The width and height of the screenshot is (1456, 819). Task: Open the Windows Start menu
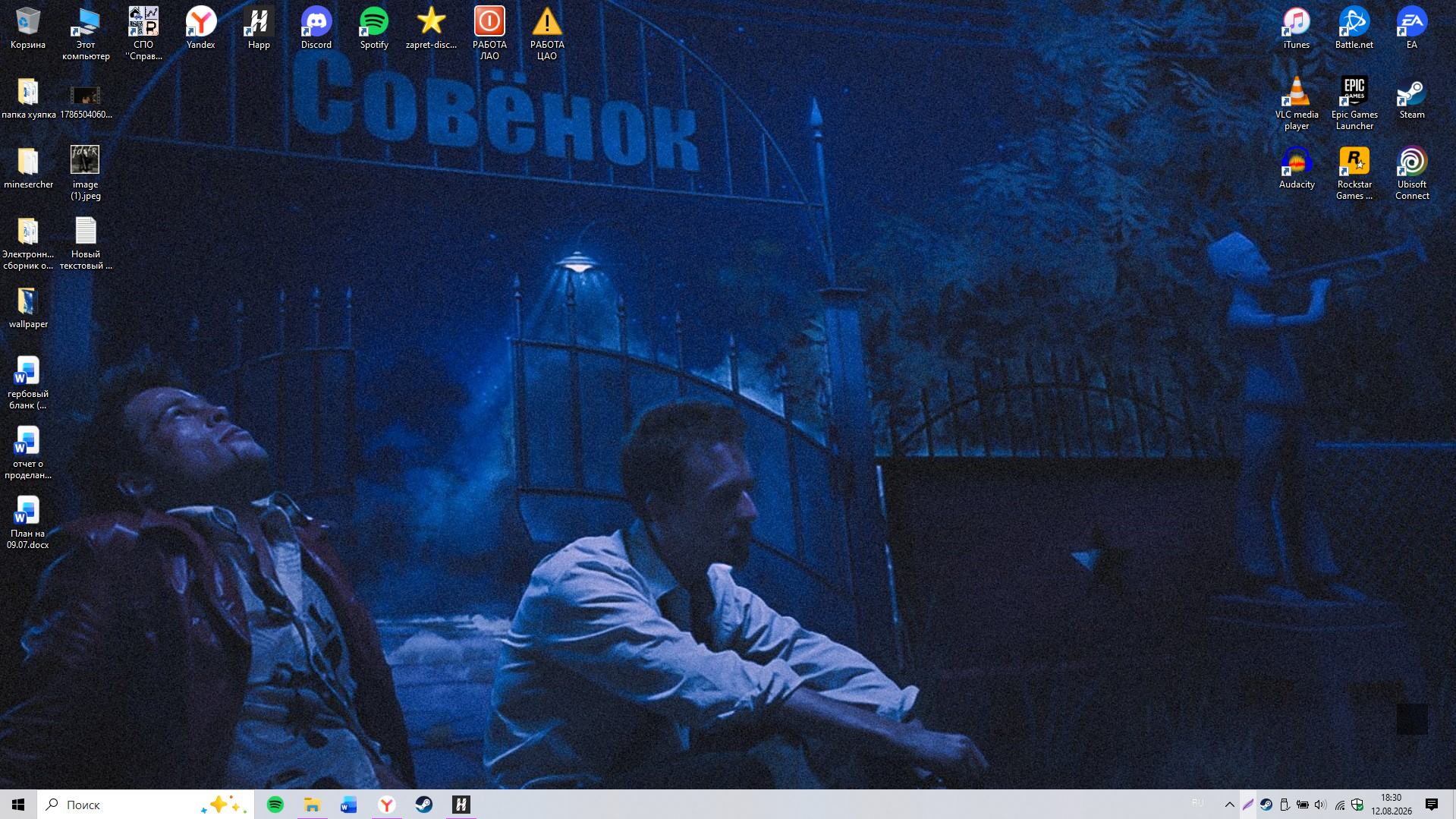click(x=18, y=805)
